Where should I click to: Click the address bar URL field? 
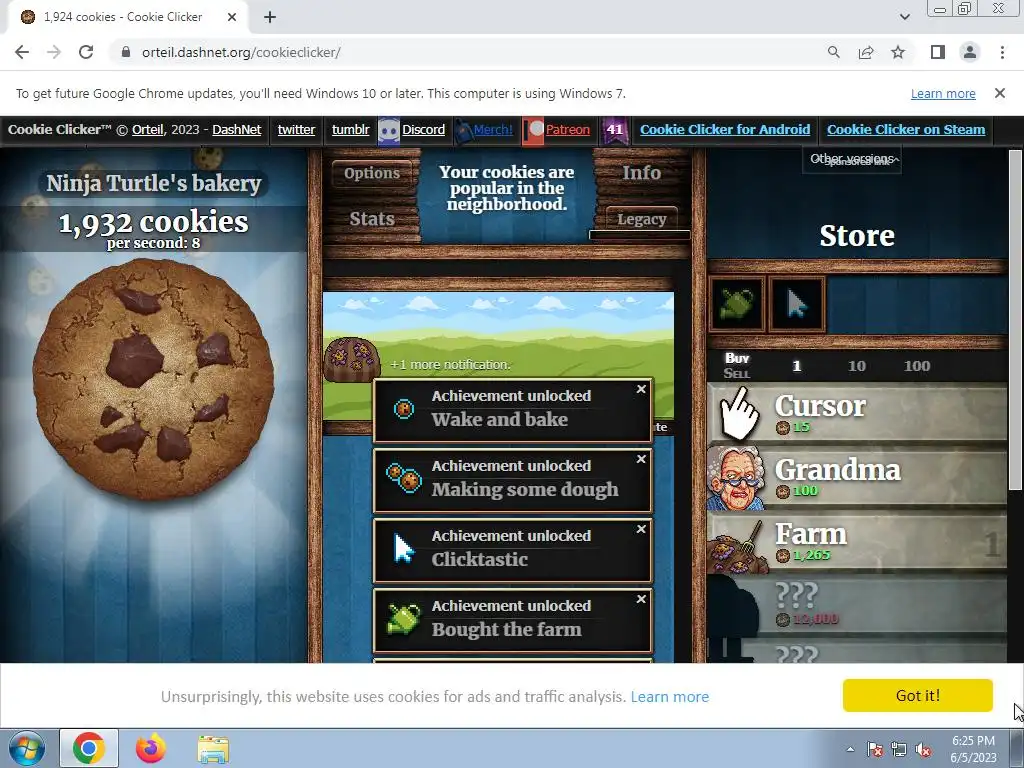pyautogui.click(x=470, y=52)
